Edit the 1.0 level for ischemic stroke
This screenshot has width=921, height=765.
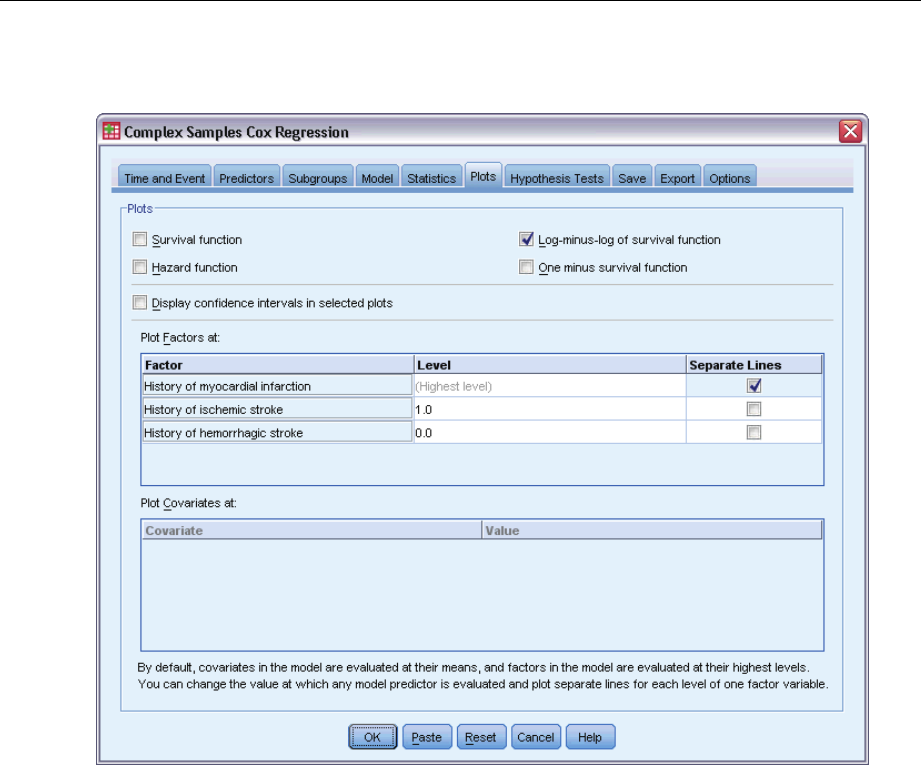point(549,410)
